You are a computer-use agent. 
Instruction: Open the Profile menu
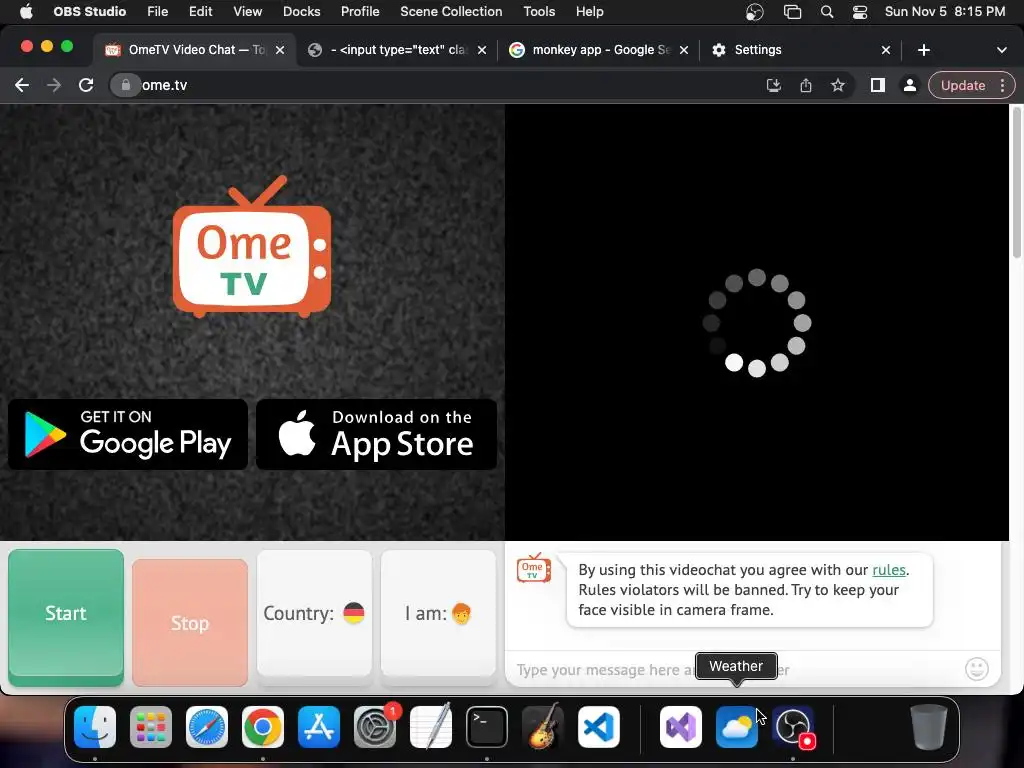(x=360, y=12)
